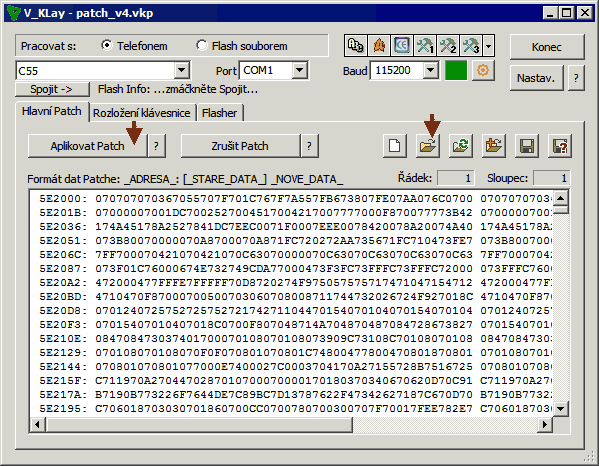The height and width of the screenshot is (466, 599).
Task: Click the green status color square
Action: tap(456, 70)
